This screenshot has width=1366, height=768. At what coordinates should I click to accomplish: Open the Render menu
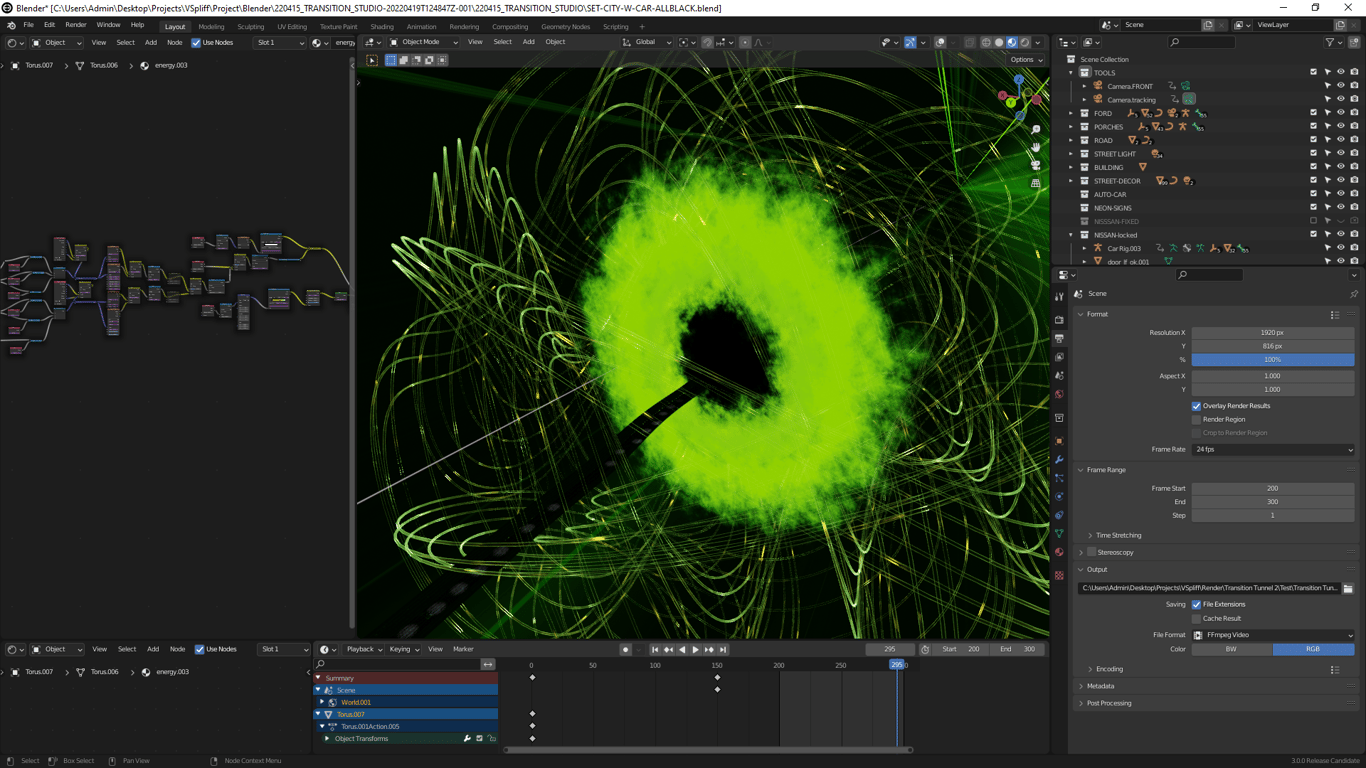coord(75,25)
